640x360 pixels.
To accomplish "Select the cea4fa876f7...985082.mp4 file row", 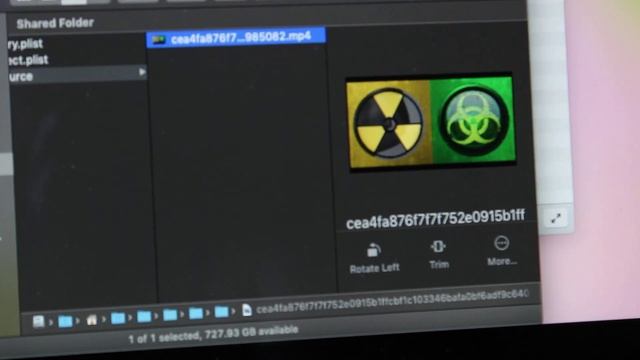I will 236,38.
